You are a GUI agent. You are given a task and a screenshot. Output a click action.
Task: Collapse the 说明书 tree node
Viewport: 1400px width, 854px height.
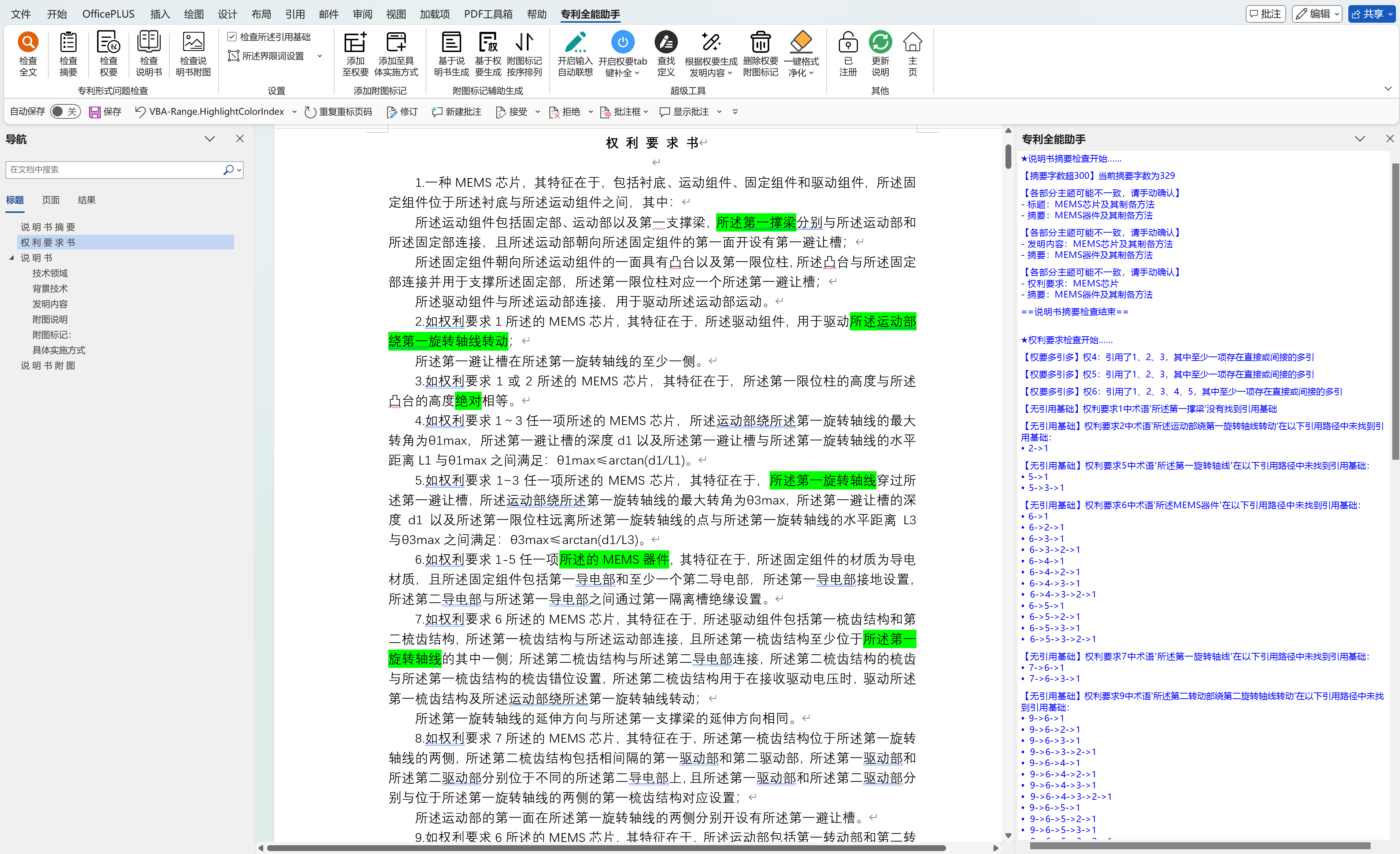(x=11, y=258)
